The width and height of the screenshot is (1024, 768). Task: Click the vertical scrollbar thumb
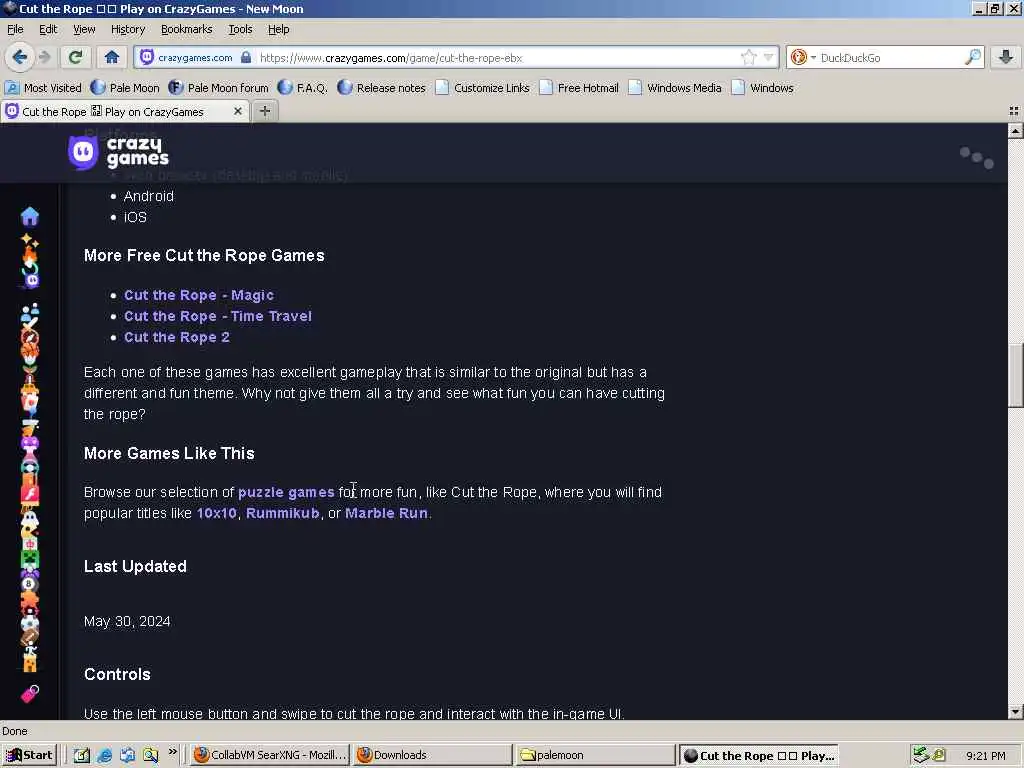point(1015,376)
